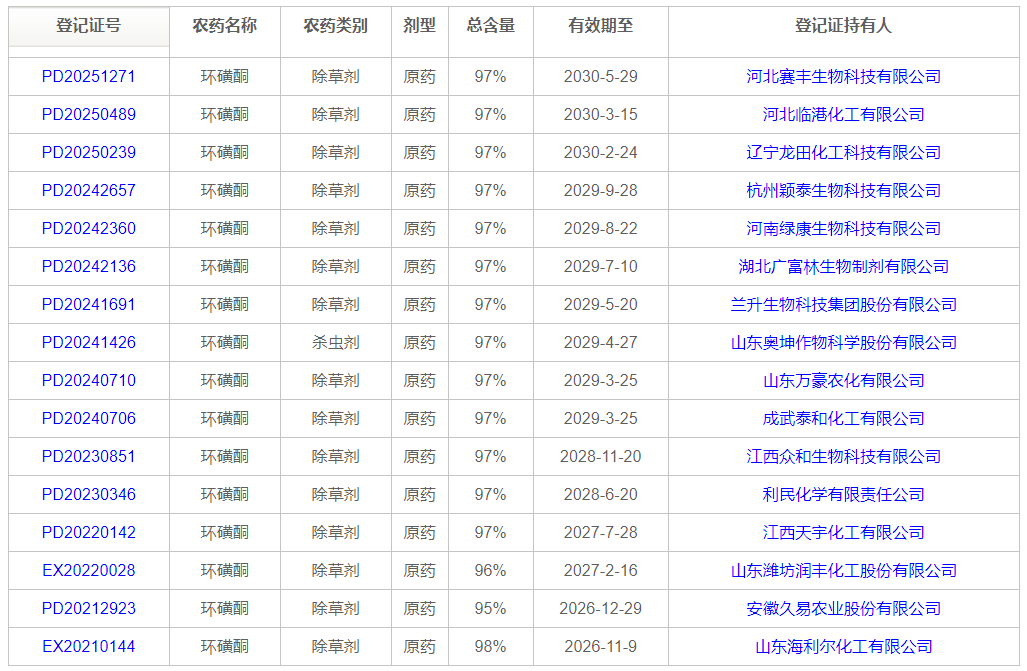Select expiry date 2027-2-16
Image resolution: width=1027 pixels, height=671 pixels.
[601, 571]
